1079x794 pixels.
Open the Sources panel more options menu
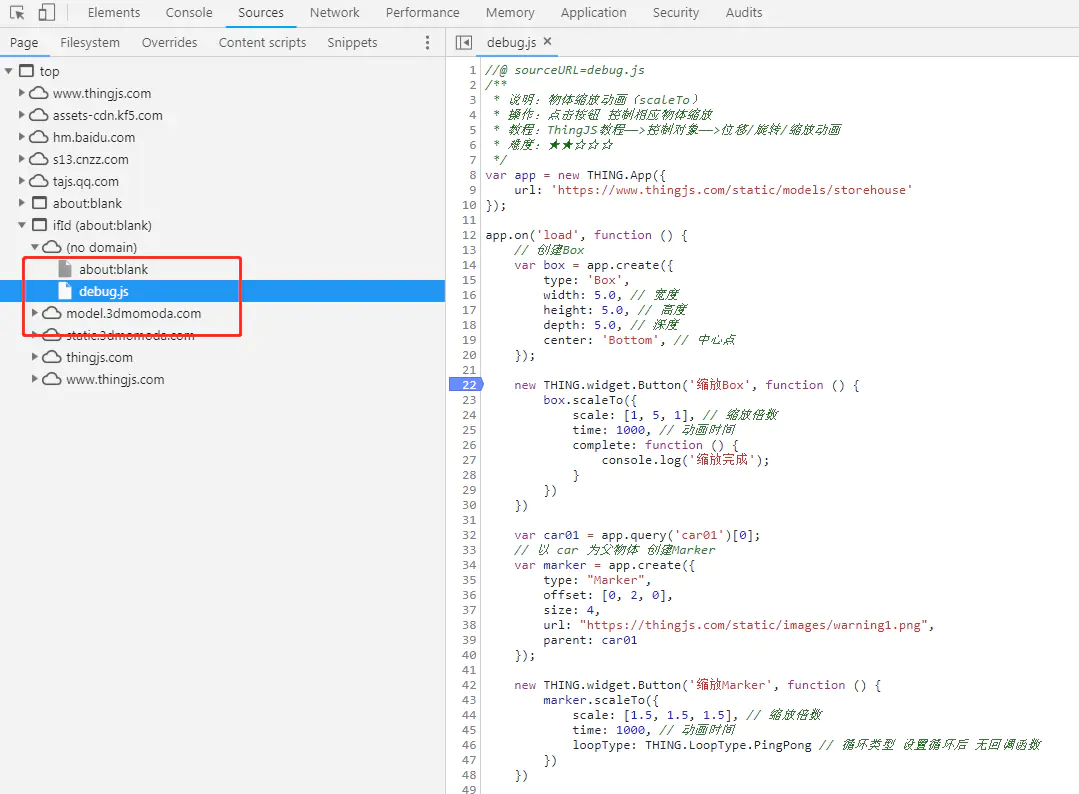[427, 43]
